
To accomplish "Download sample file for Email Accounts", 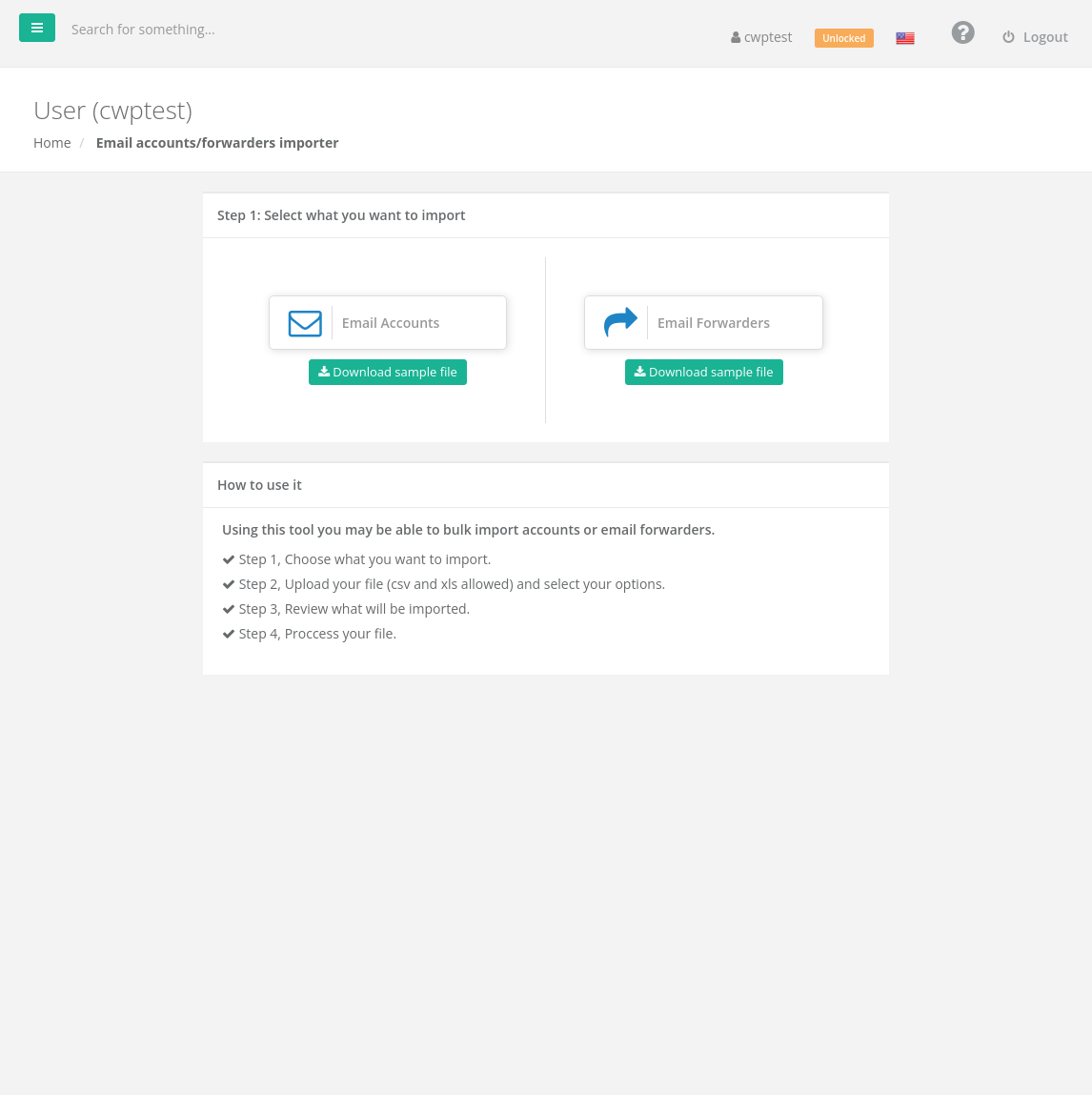I will [x=388, y=373].
